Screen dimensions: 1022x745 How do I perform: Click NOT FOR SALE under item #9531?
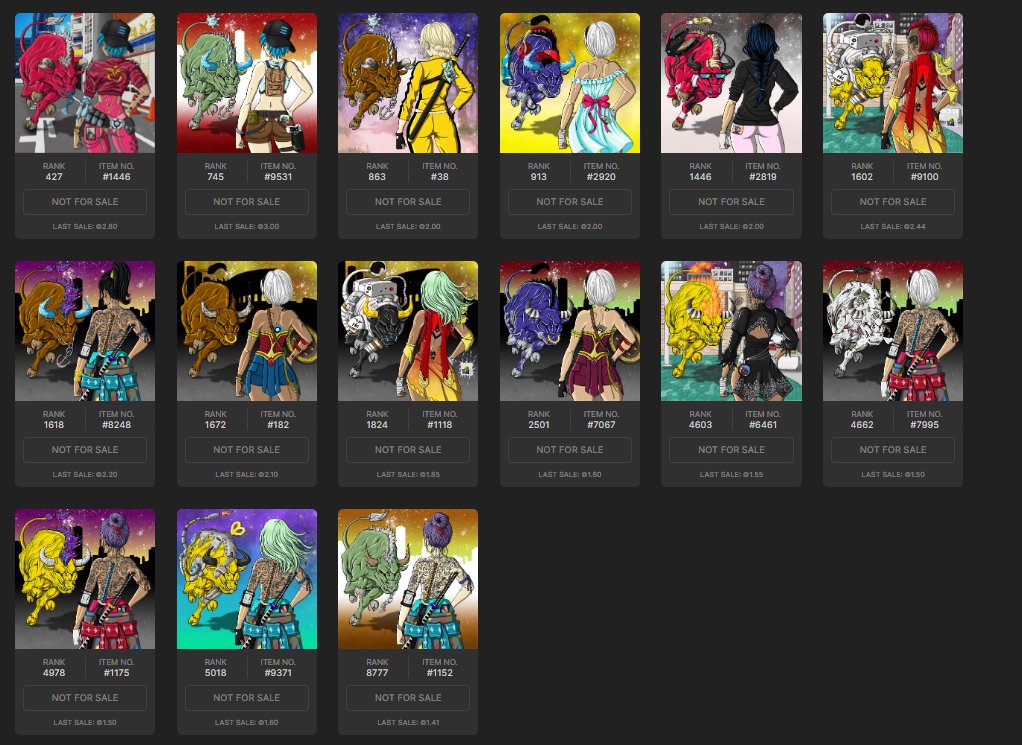click(x=247, y=202)
